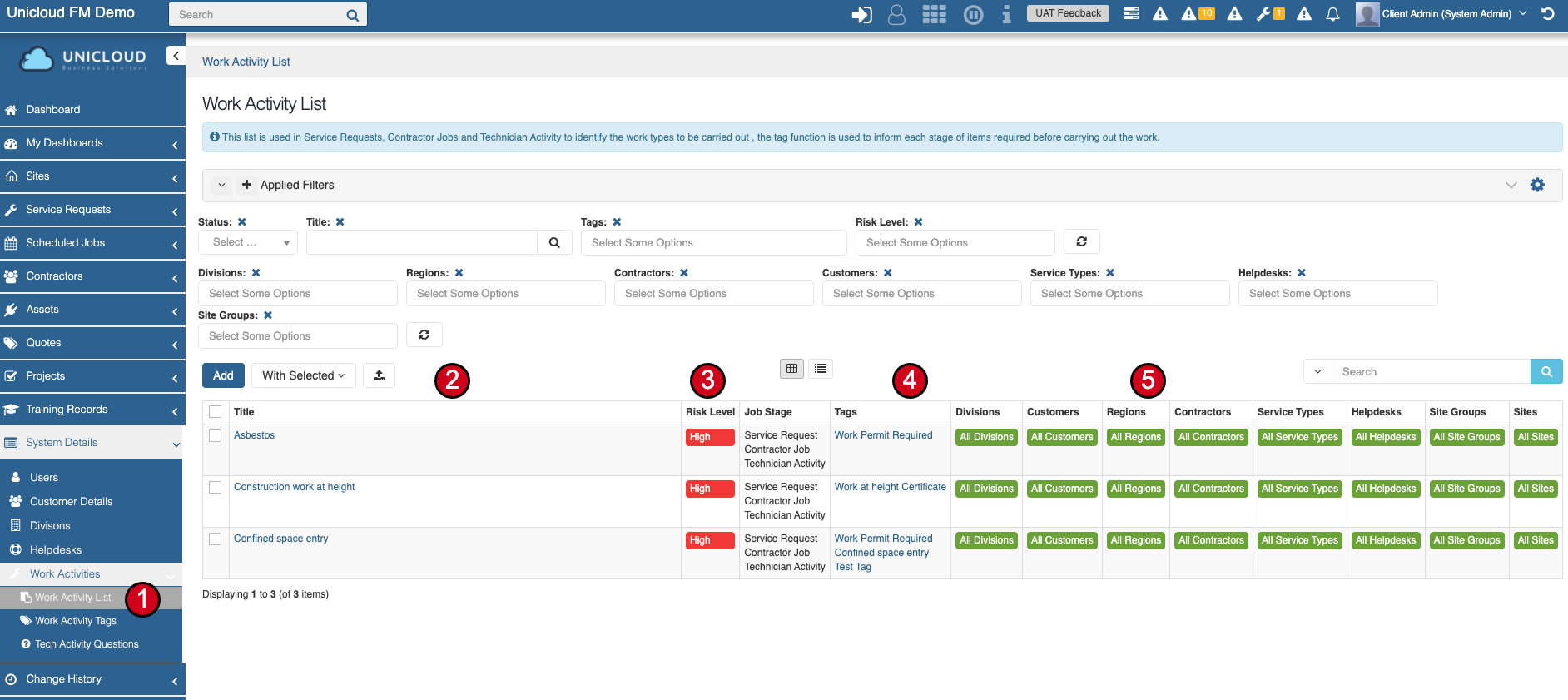Click the magnifier in the top search box
Viewport: 1568px width, 700px height.
pyautogui.click(x=352, y=15)
